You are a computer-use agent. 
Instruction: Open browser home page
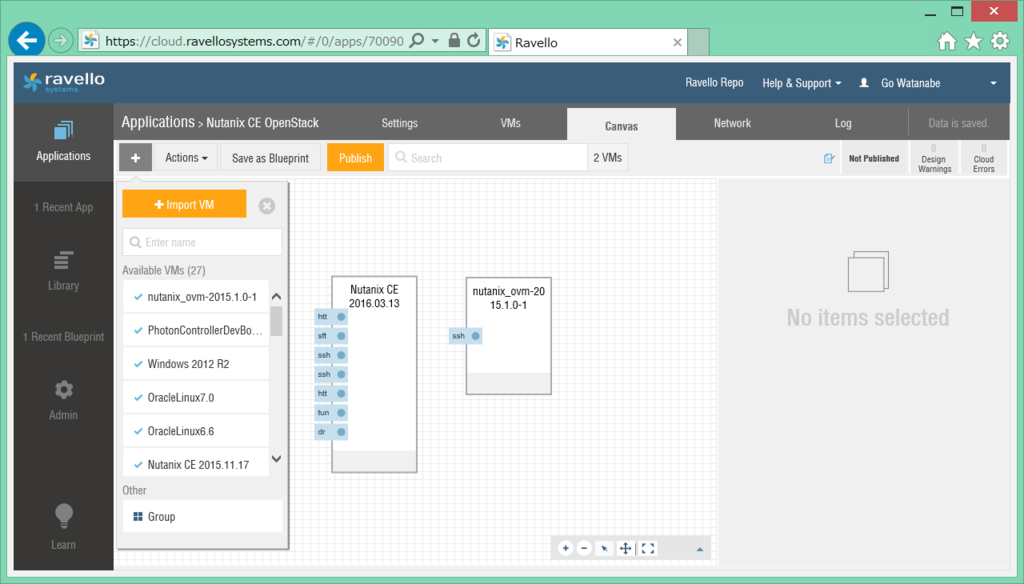click(947, 42)
